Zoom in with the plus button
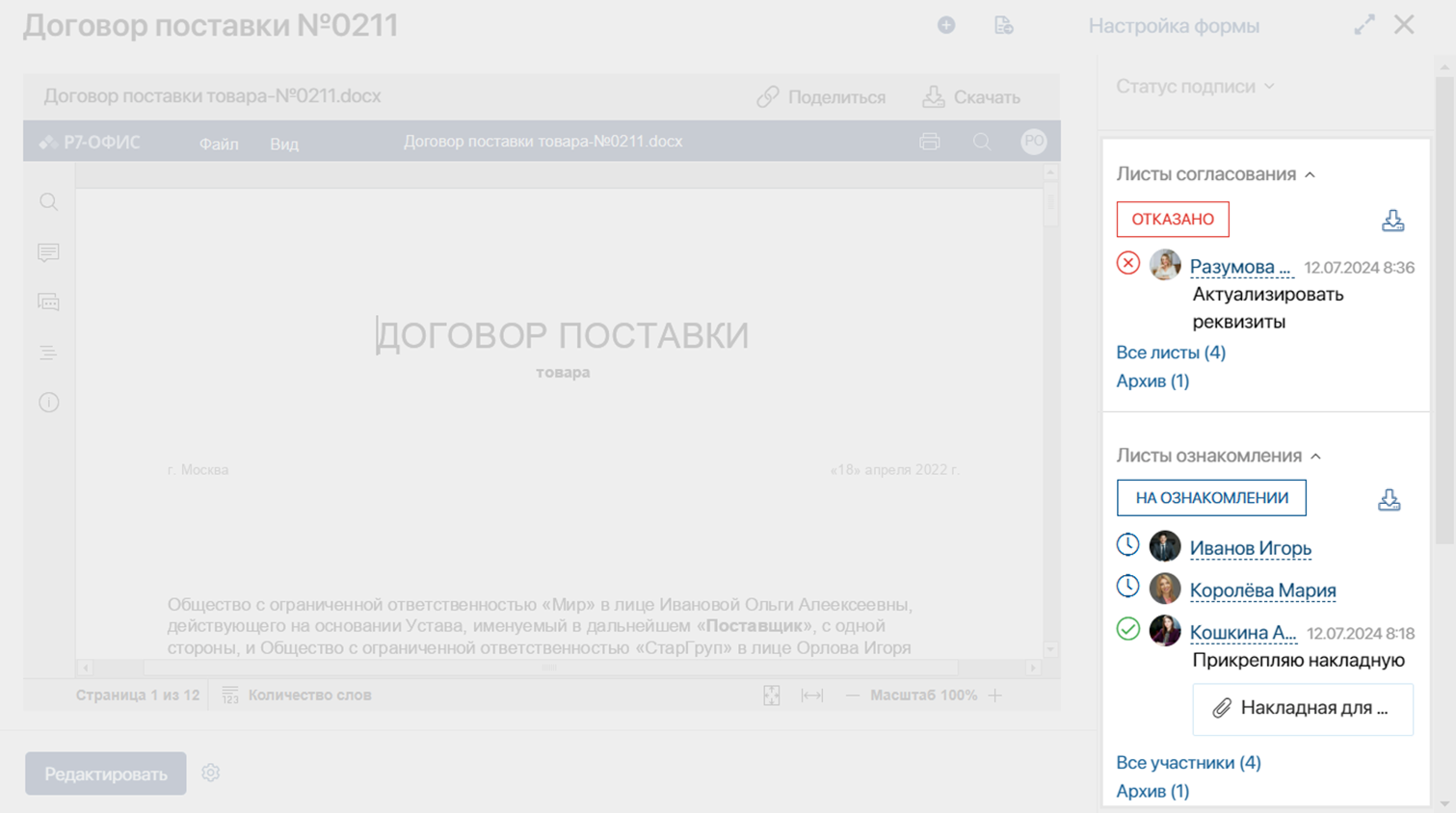This screenshot has height=813, width=1456. point(995,695)
